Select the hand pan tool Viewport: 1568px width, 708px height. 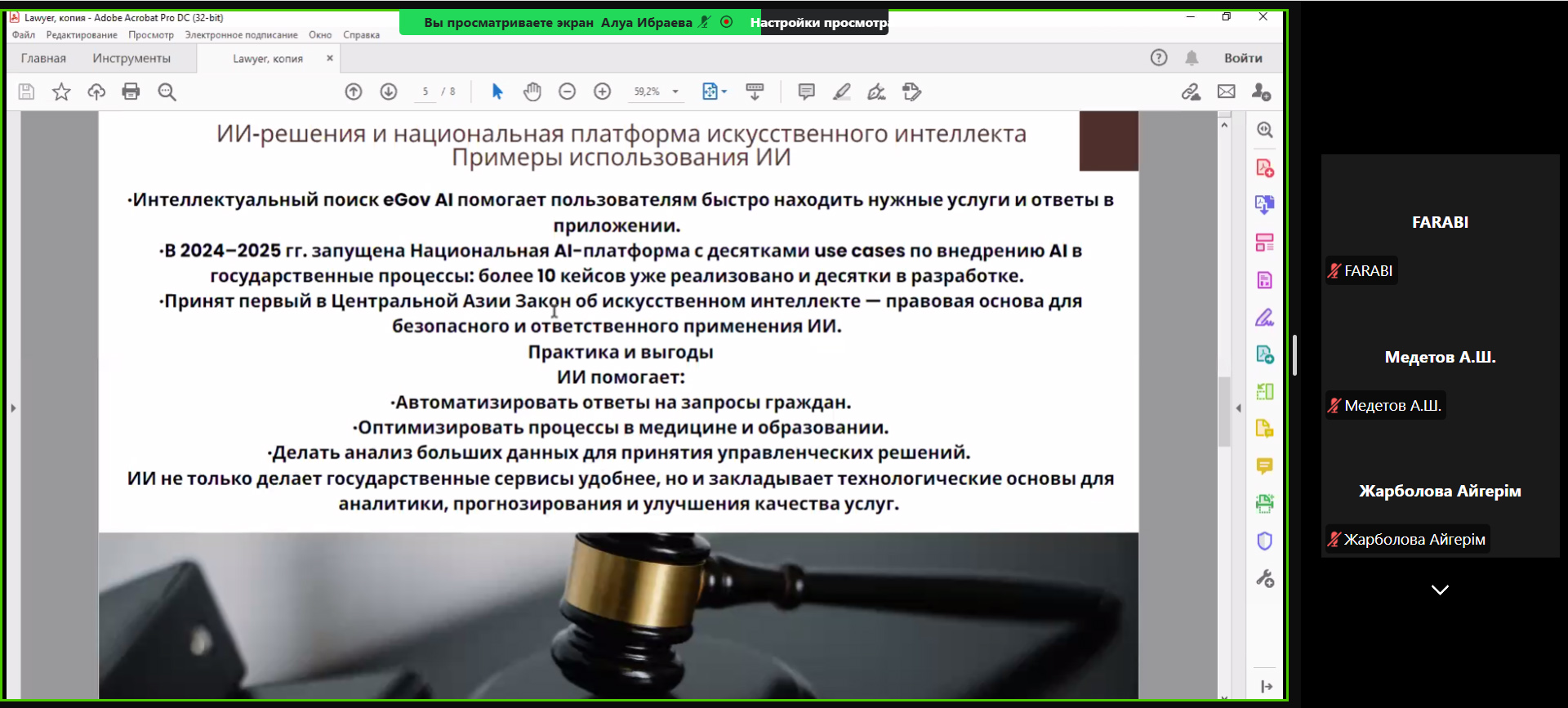point(532,91)
